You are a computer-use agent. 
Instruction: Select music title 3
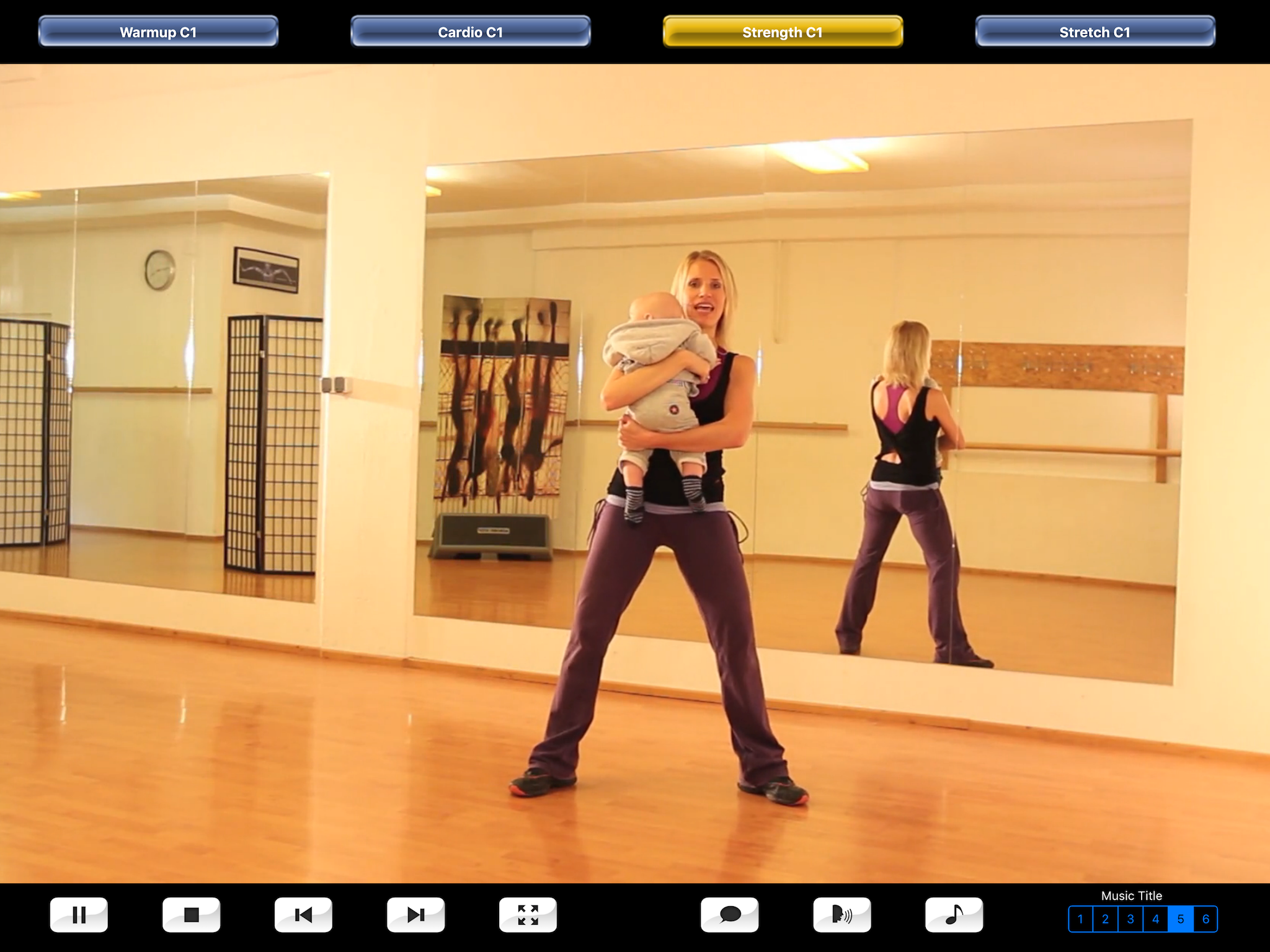(x=1130, y=919)
